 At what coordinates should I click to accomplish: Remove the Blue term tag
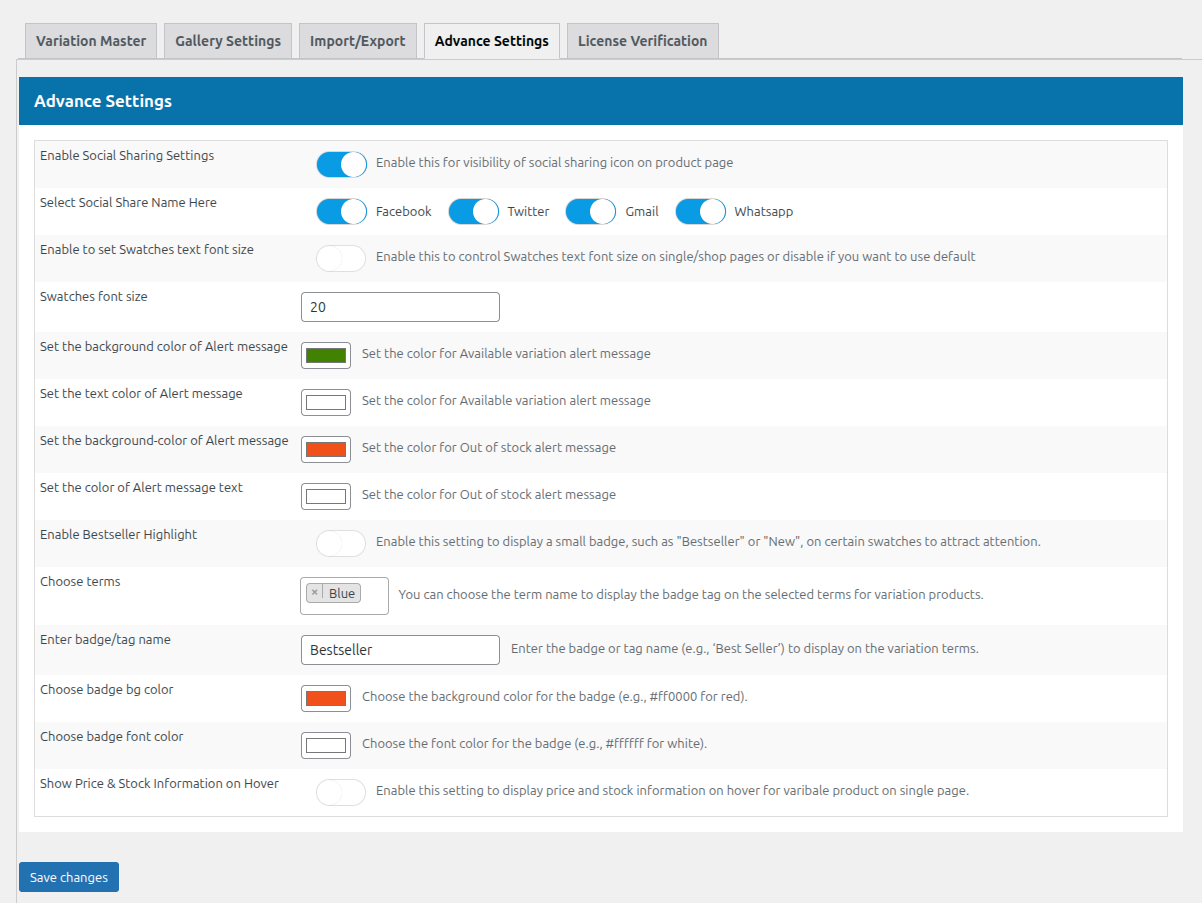click(314, 593)
